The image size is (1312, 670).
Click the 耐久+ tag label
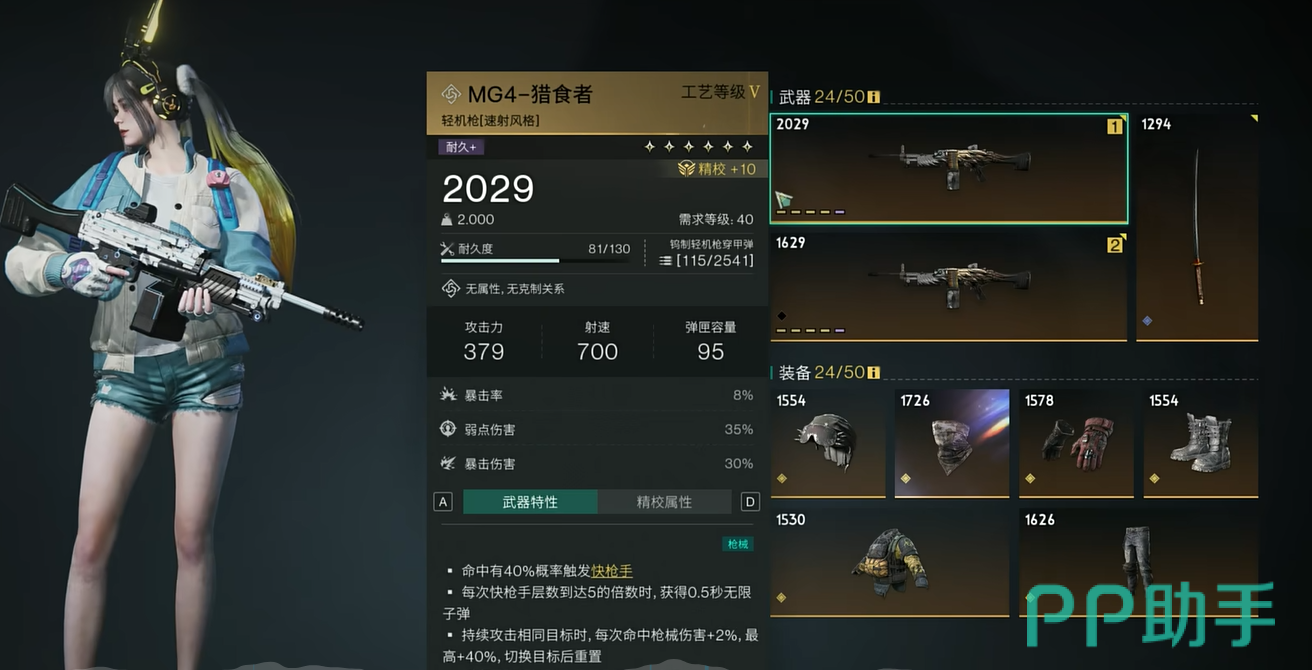click(461, 147)
